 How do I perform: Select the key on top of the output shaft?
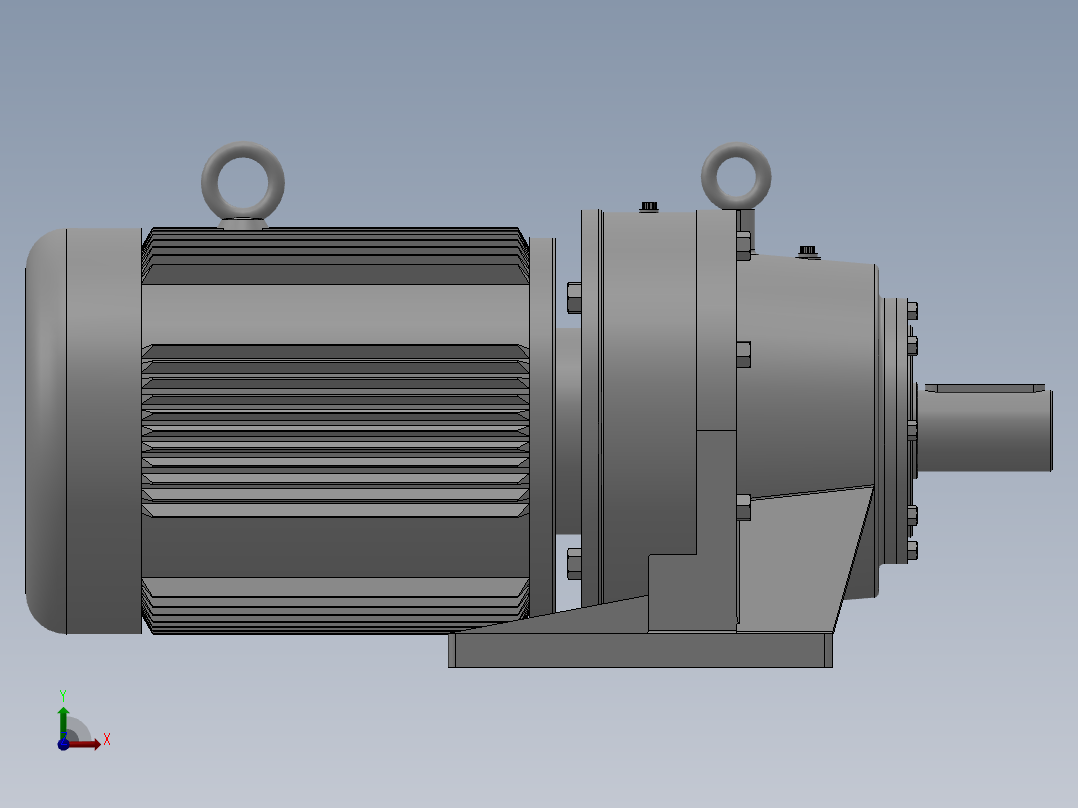(984, 389)
